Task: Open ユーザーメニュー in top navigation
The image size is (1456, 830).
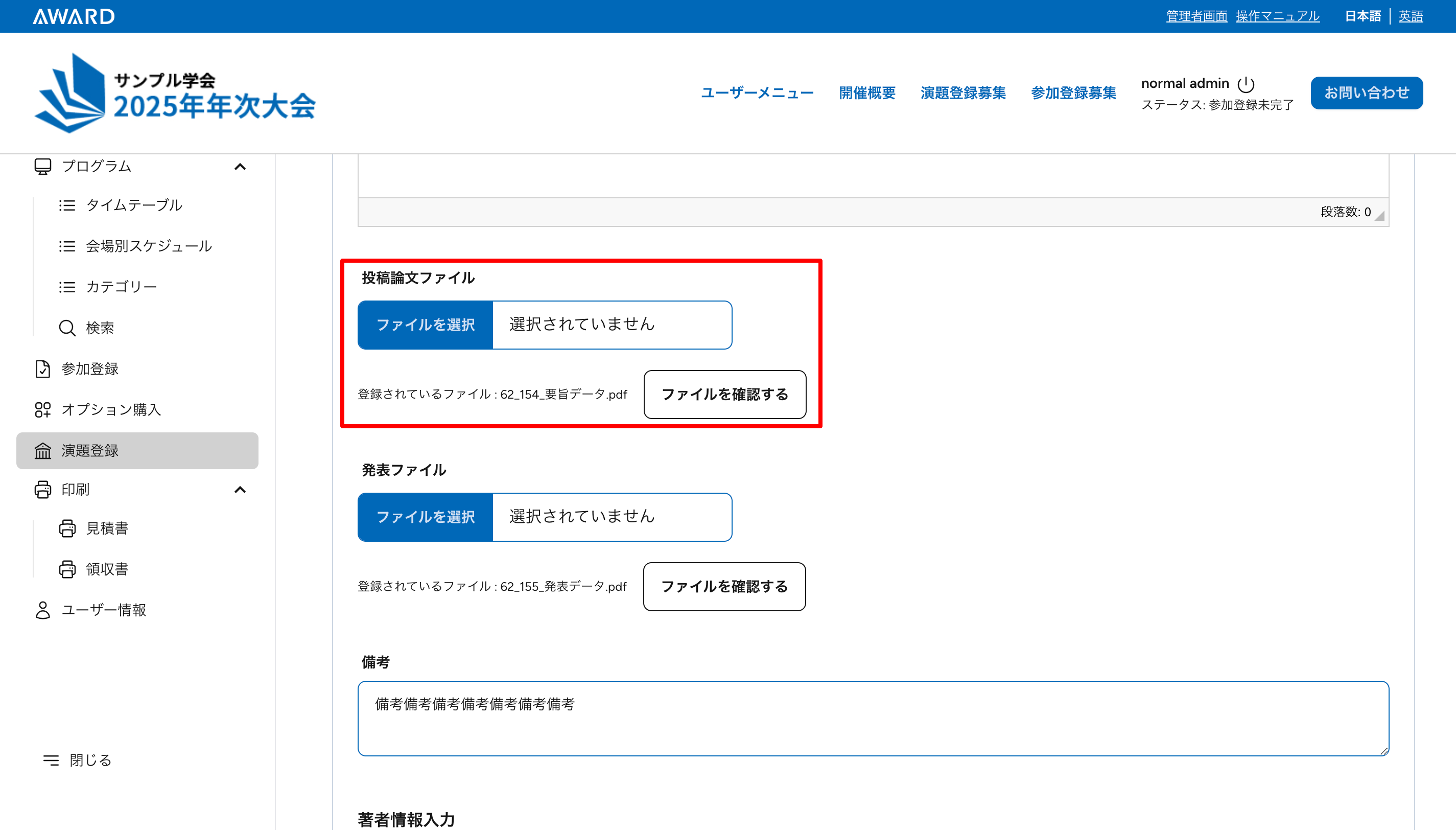Action: tap(757, 93)
